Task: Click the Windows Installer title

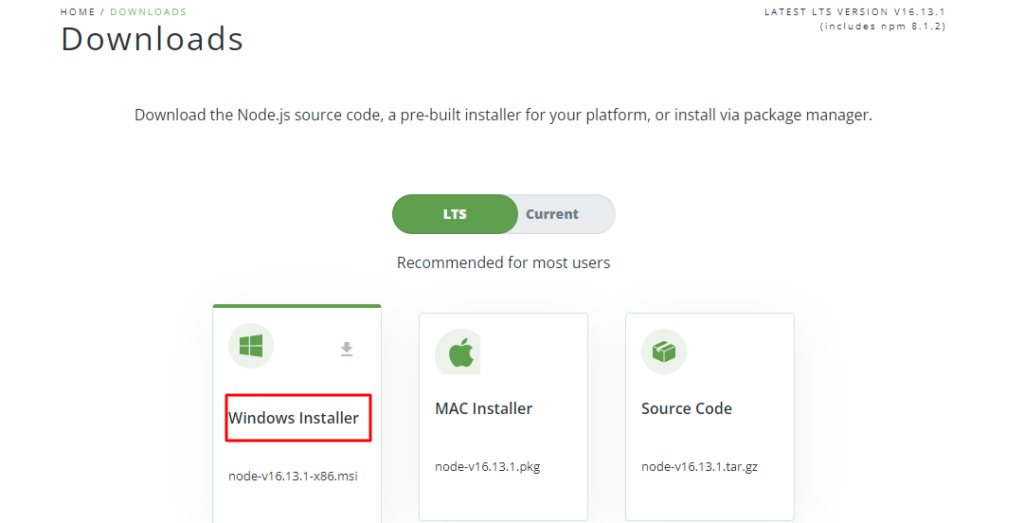Action: pos(293,418)
